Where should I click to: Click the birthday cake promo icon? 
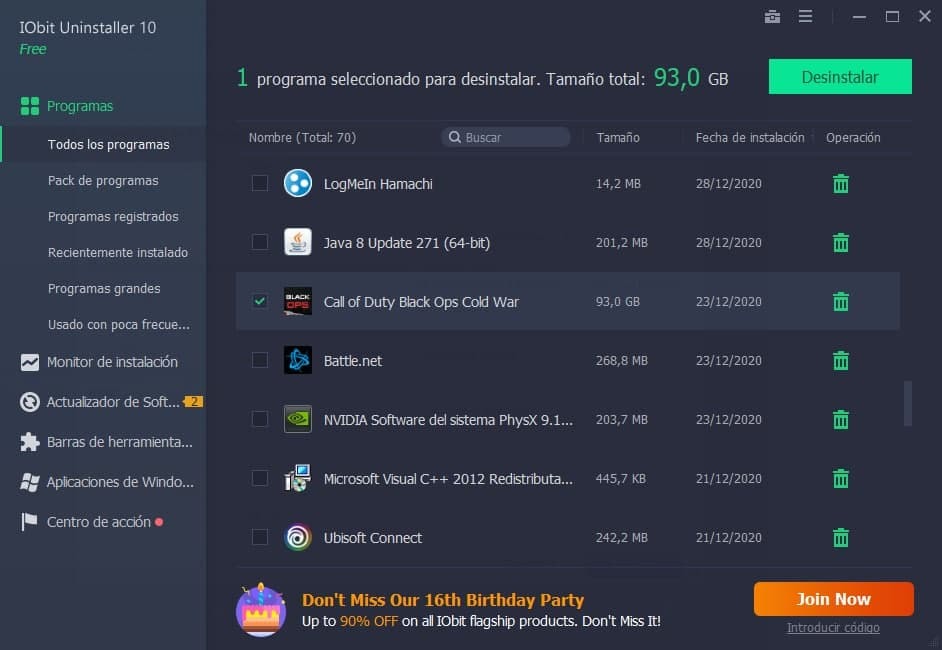261,609
